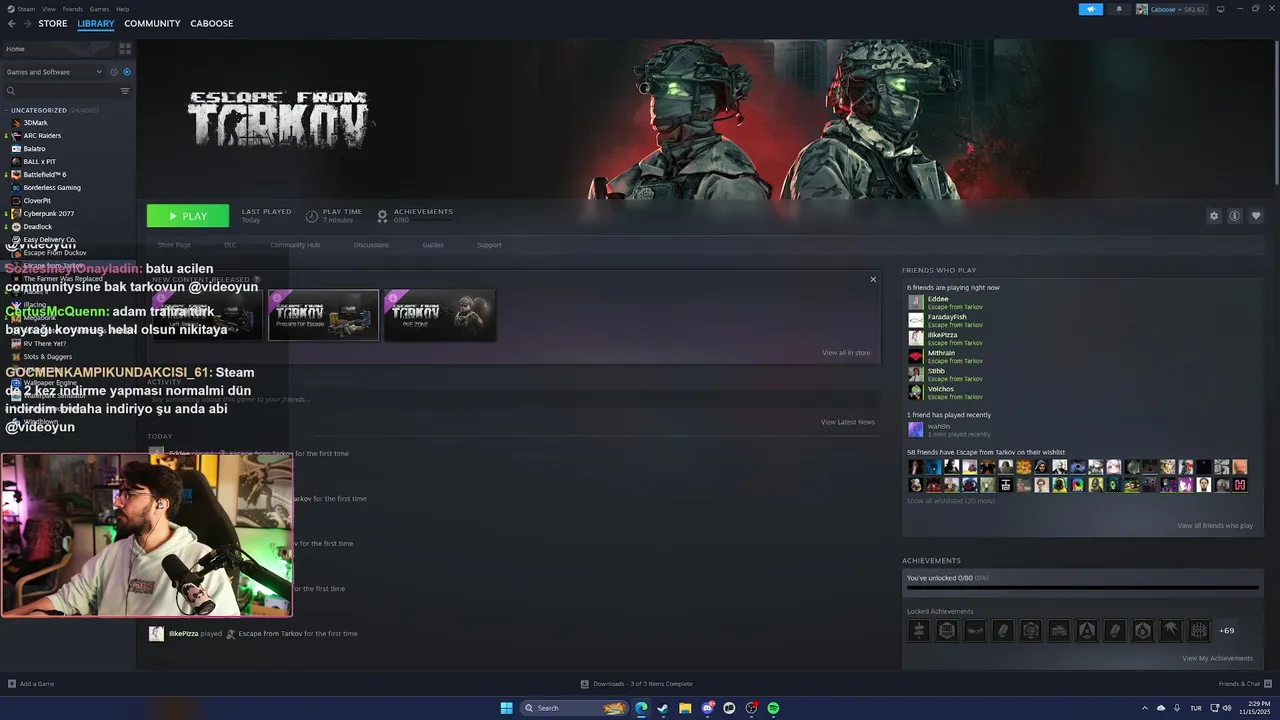This screenshot has width=1280, height=720.
Task: Open Friends & Chat panel
Action: click(1245, 684)
